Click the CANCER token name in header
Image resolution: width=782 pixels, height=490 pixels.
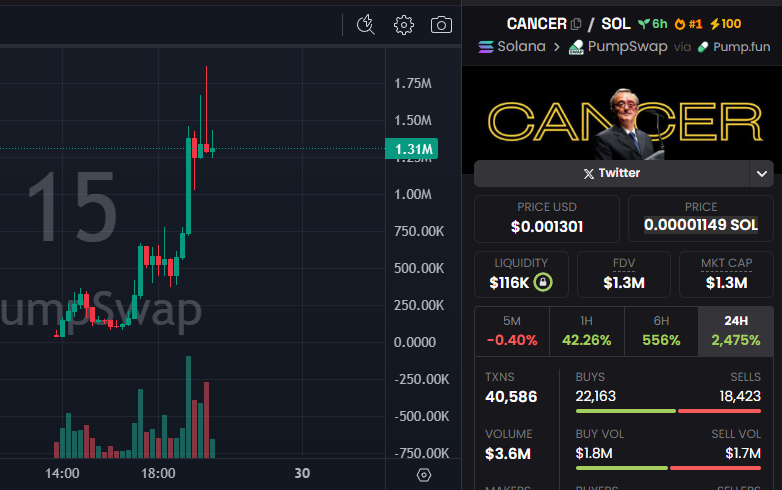coord(537,23)
